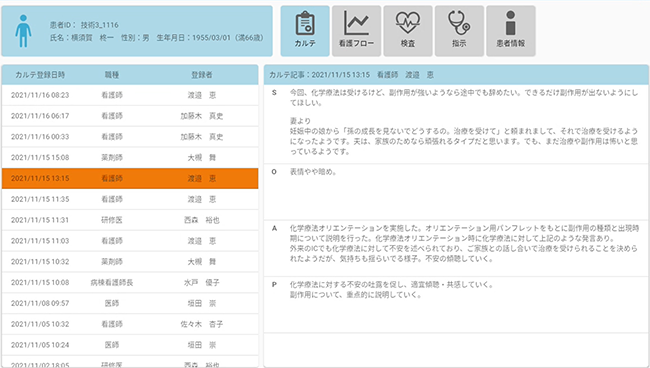Select the 2021/11/16 00:33 record row
The image size is (650, 368).
(x=130, y=137)
